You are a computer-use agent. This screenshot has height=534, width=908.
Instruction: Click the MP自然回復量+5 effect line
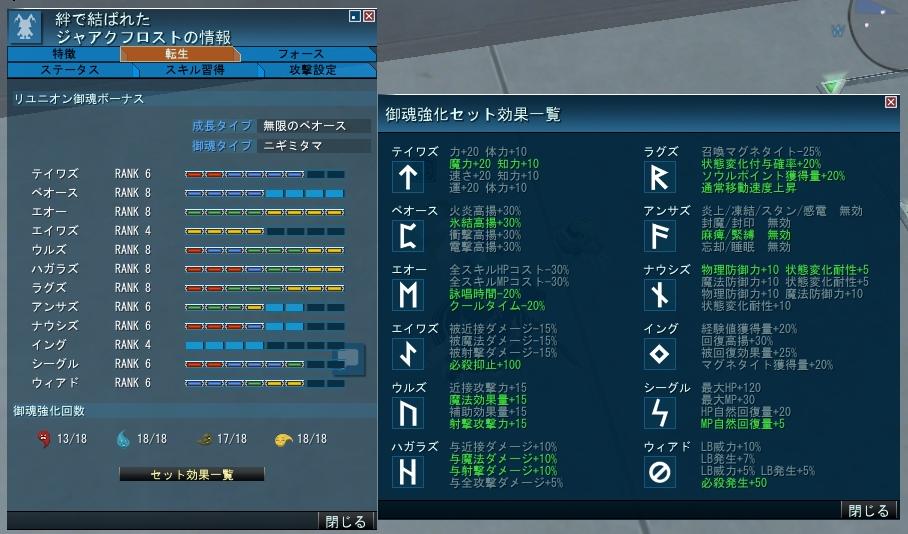point(743,424)
